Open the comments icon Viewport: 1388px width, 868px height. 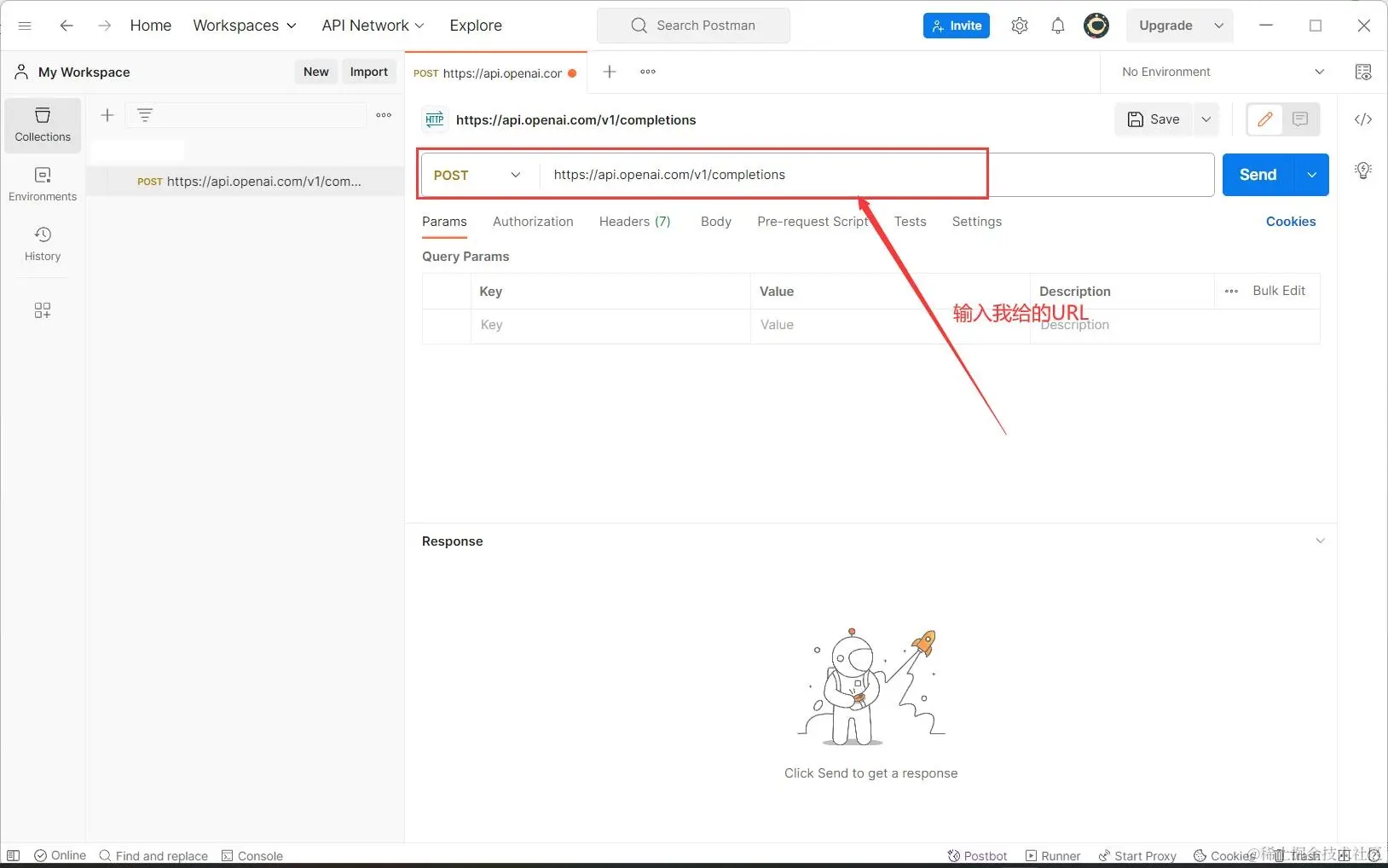click(1300, 119)
